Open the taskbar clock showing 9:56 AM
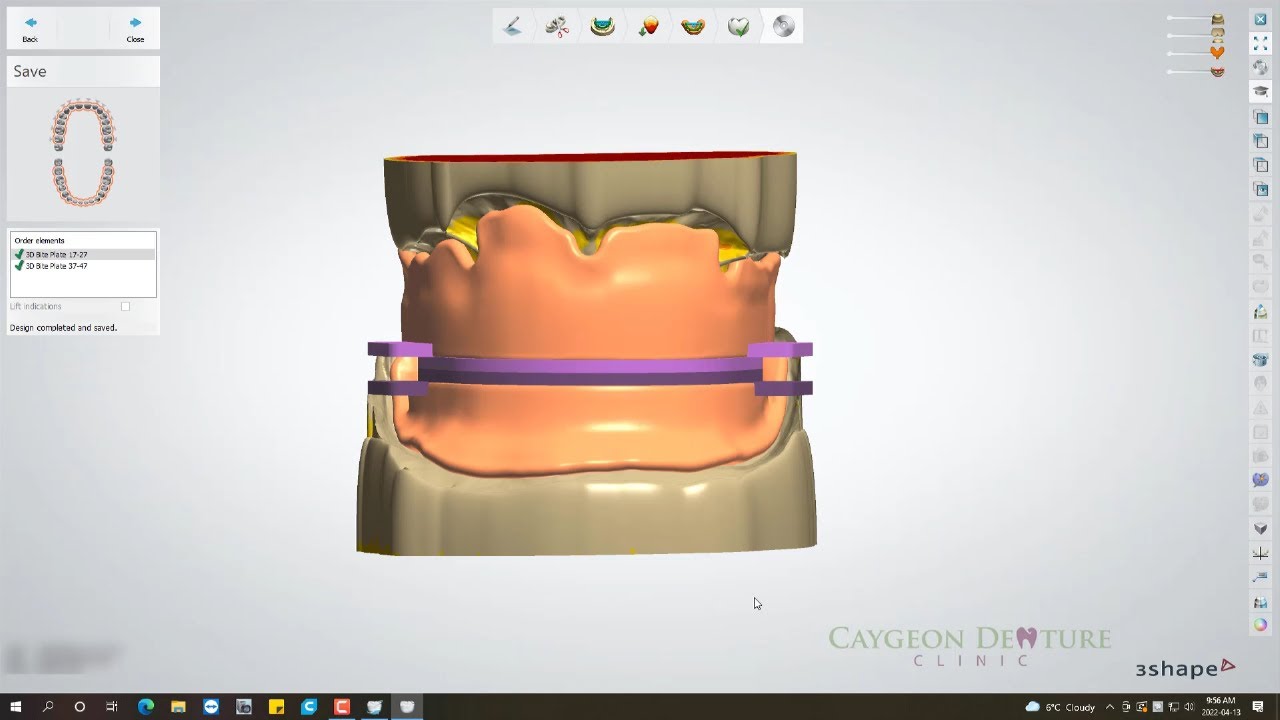The height and width of the screenshot is (720, 1280). (x=1221, y=707)
